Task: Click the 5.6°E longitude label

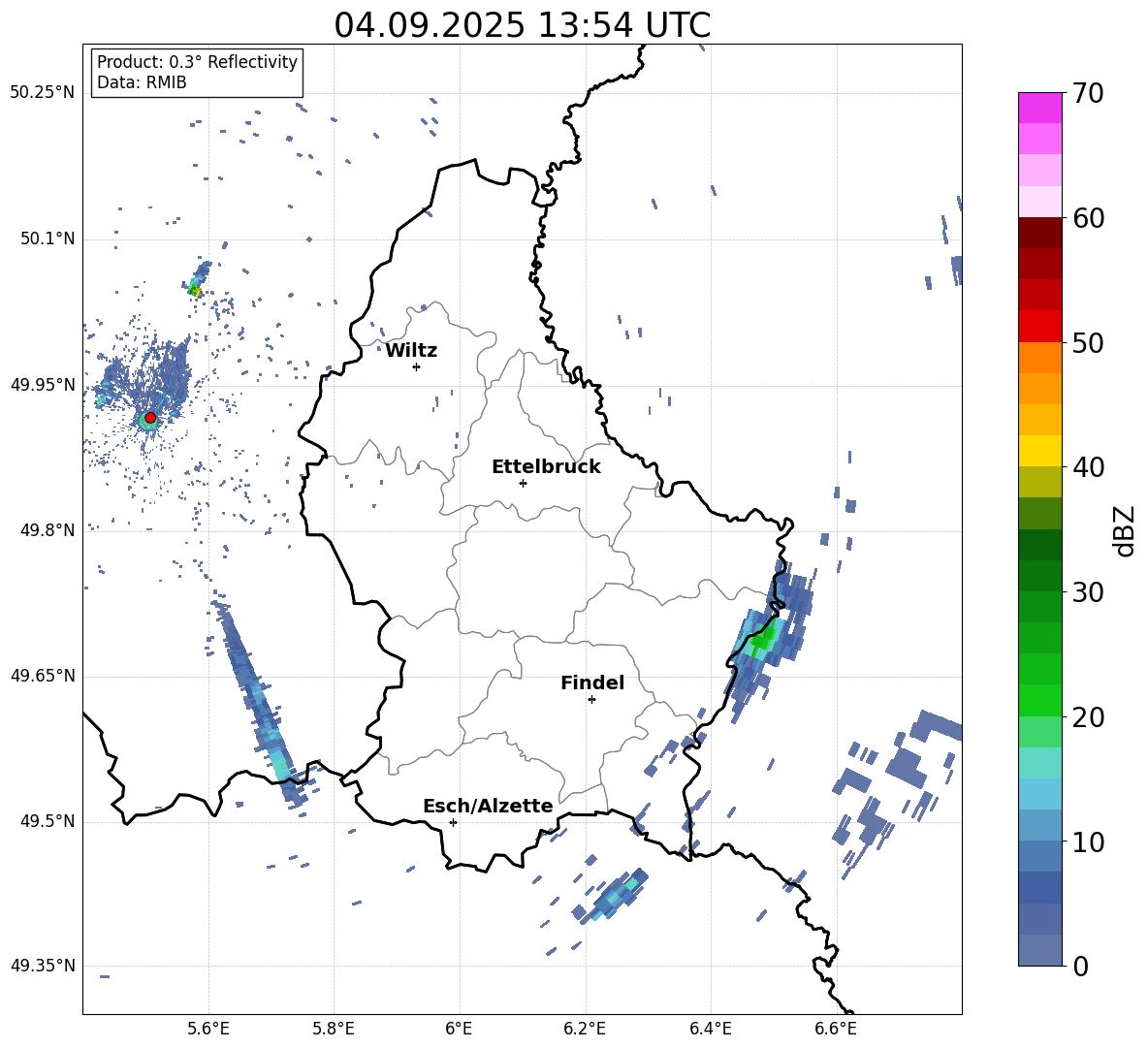Action: click(x=208, y=1029)
